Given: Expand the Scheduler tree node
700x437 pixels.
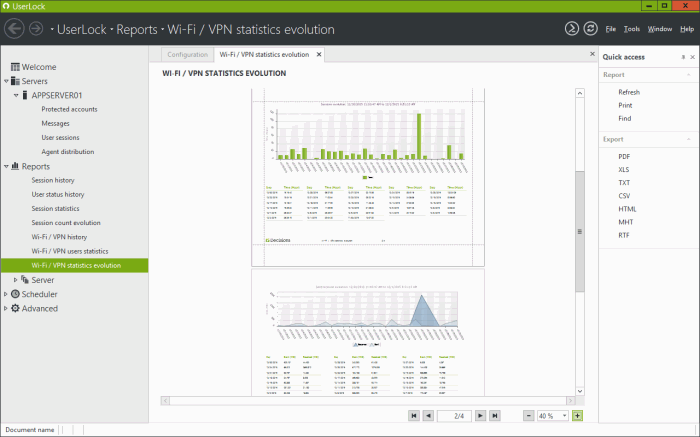Looking at the screenshot, I should tap(6, 294).
